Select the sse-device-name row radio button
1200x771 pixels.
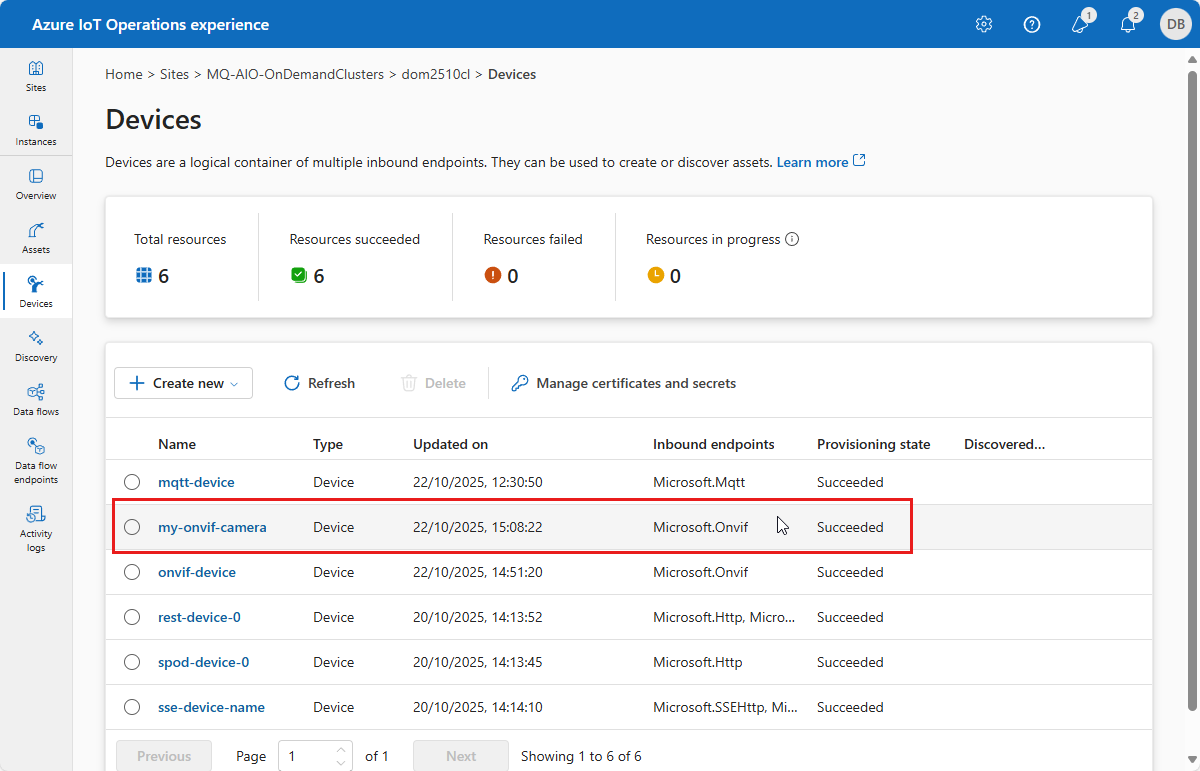pyautogui.click(x=132, y=708)
